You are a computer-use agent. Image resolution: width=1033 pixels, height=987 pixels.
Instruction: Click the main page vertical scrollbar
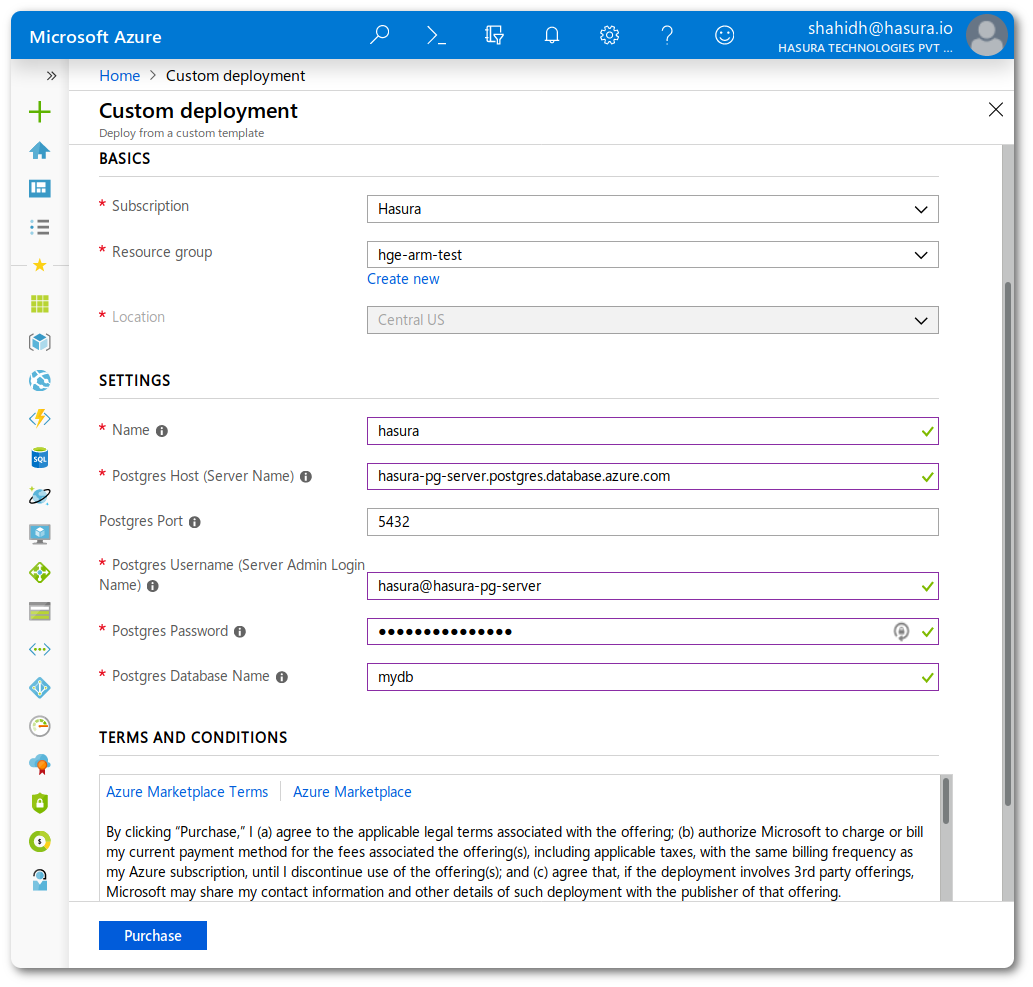[1007, 544]
